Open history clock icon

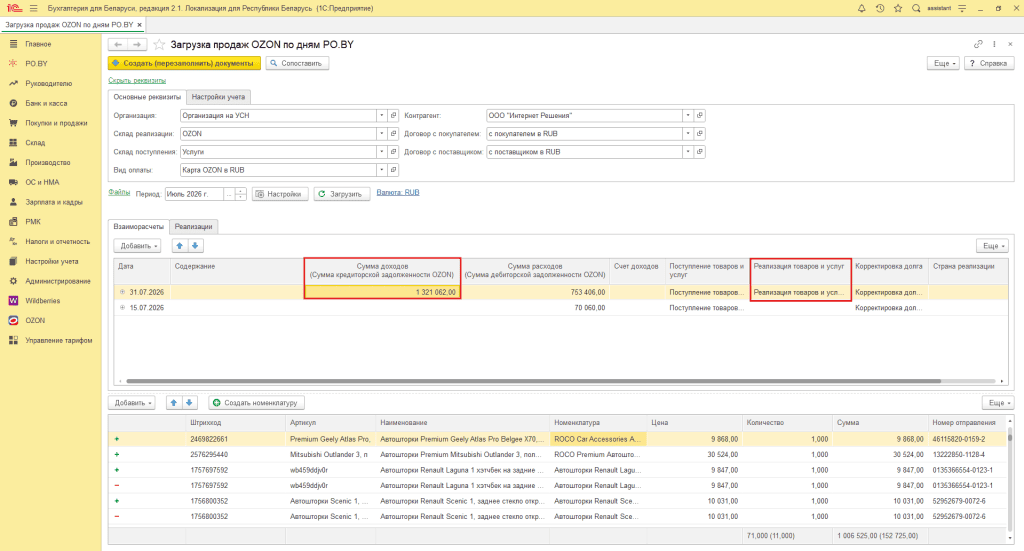(x=880, y=8)
